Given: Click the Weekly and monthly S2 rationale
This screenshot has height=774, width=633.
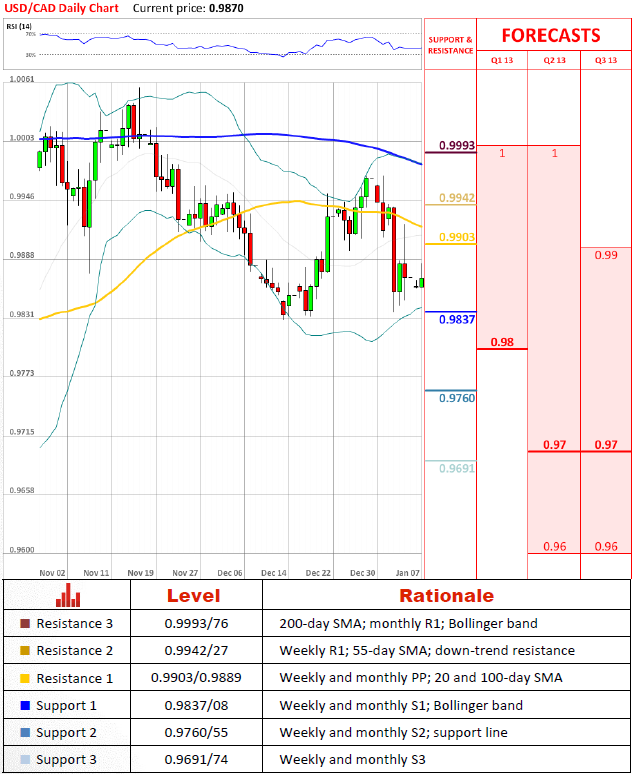Looking at the screenshot, I should coord(394,733).
